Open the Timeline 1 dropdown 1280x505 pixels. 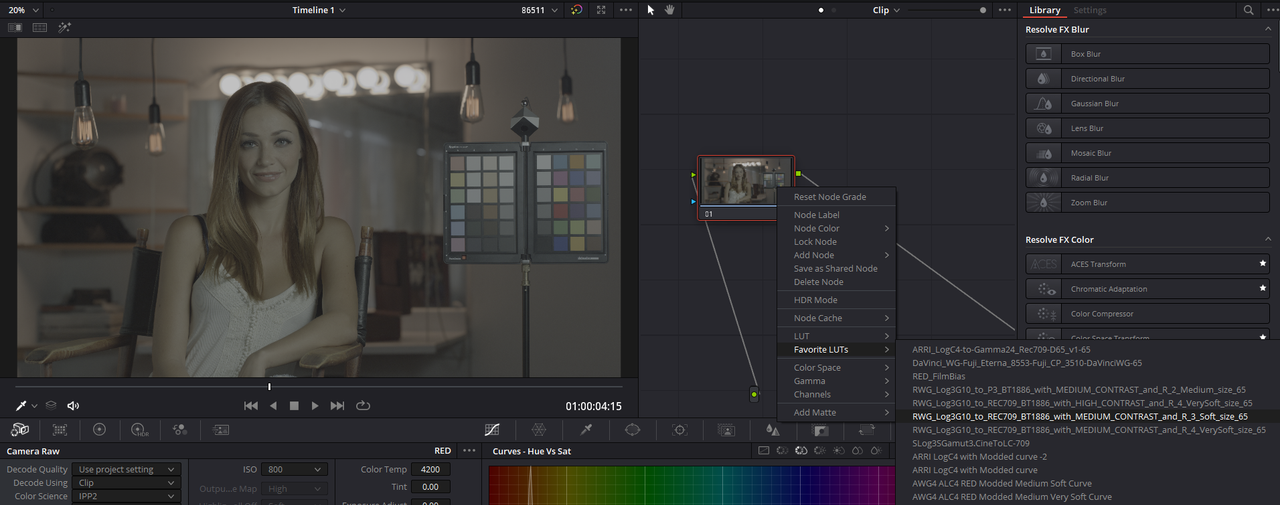click(x=319, y=10)
